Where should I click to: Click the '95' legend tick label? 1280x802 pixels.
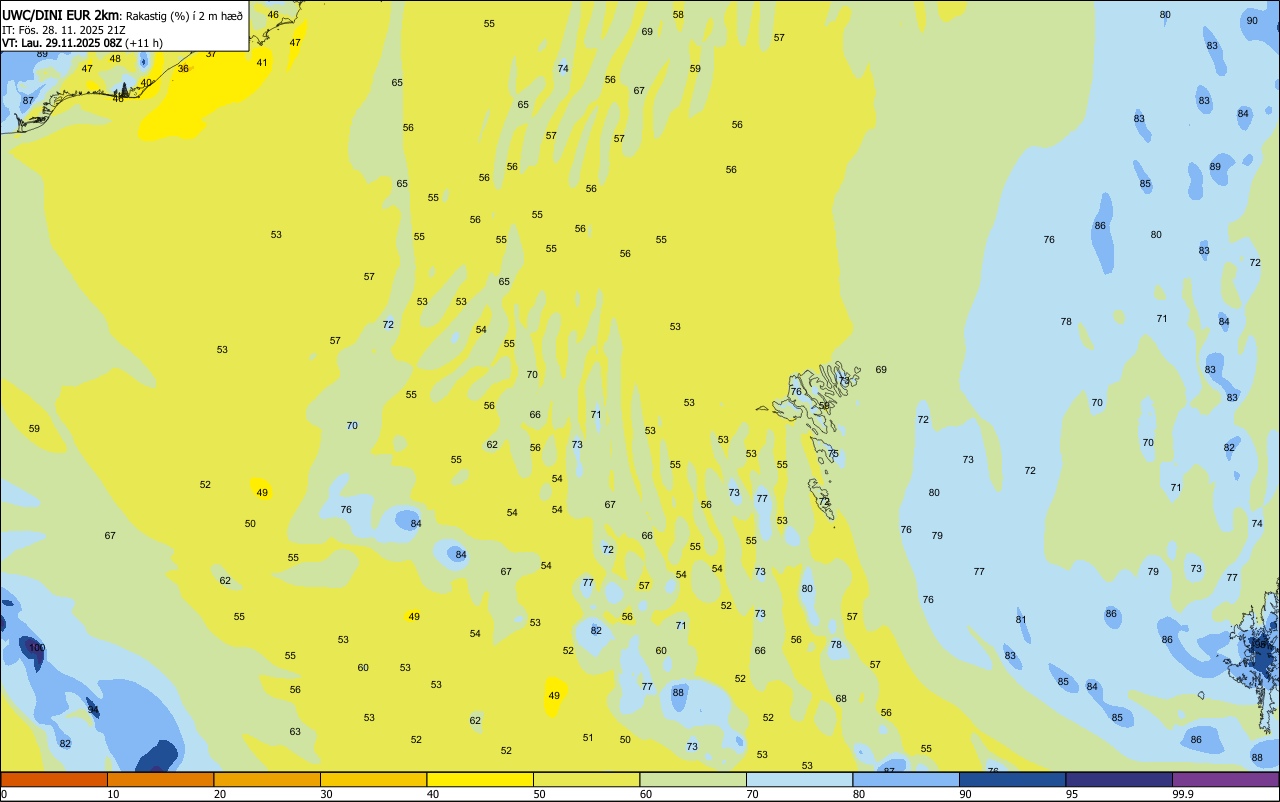point(1072,794)
